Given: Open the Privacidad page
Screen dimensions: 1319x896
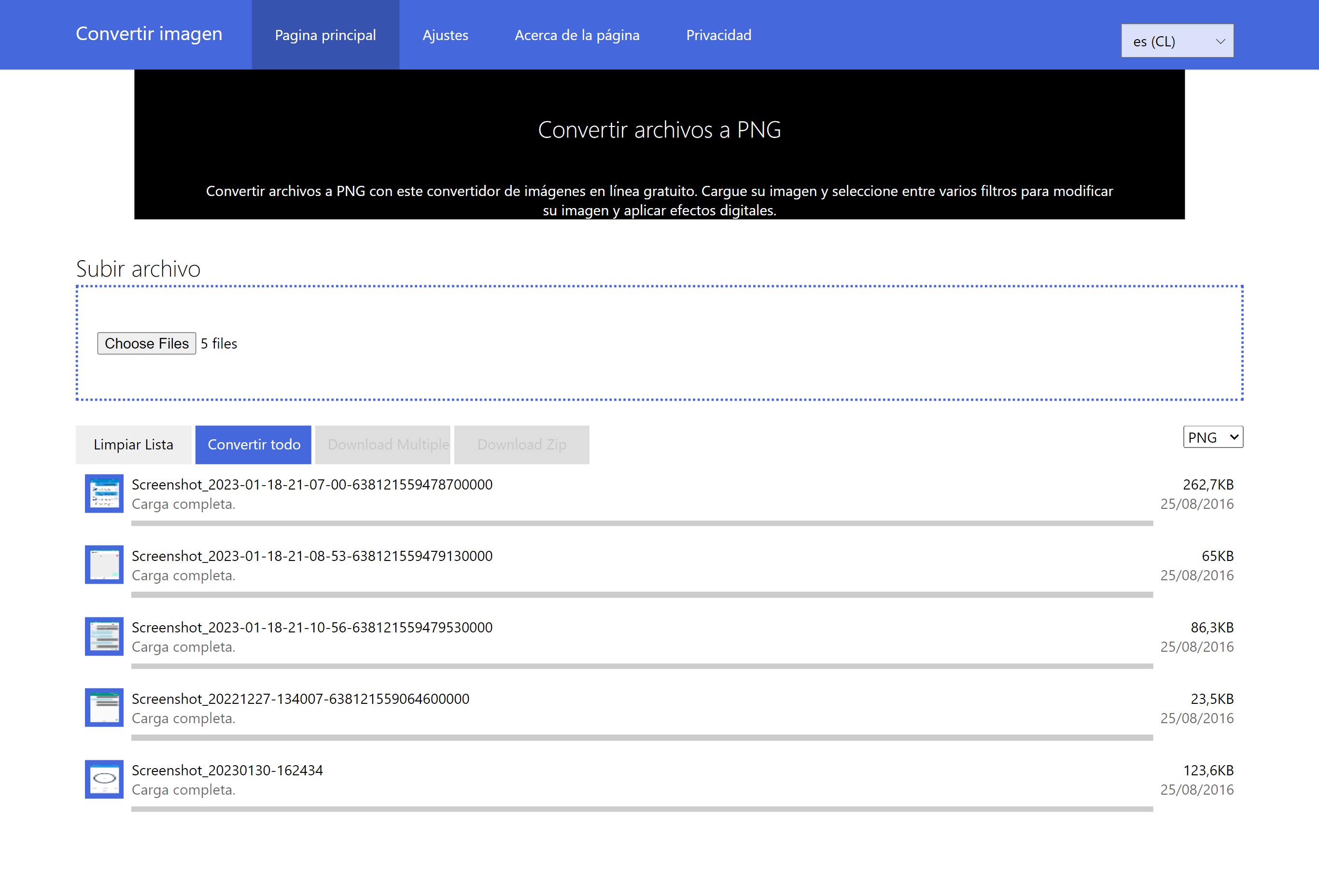Looking at the screenshot, I should pyautogui.click(x=718, y=35).
